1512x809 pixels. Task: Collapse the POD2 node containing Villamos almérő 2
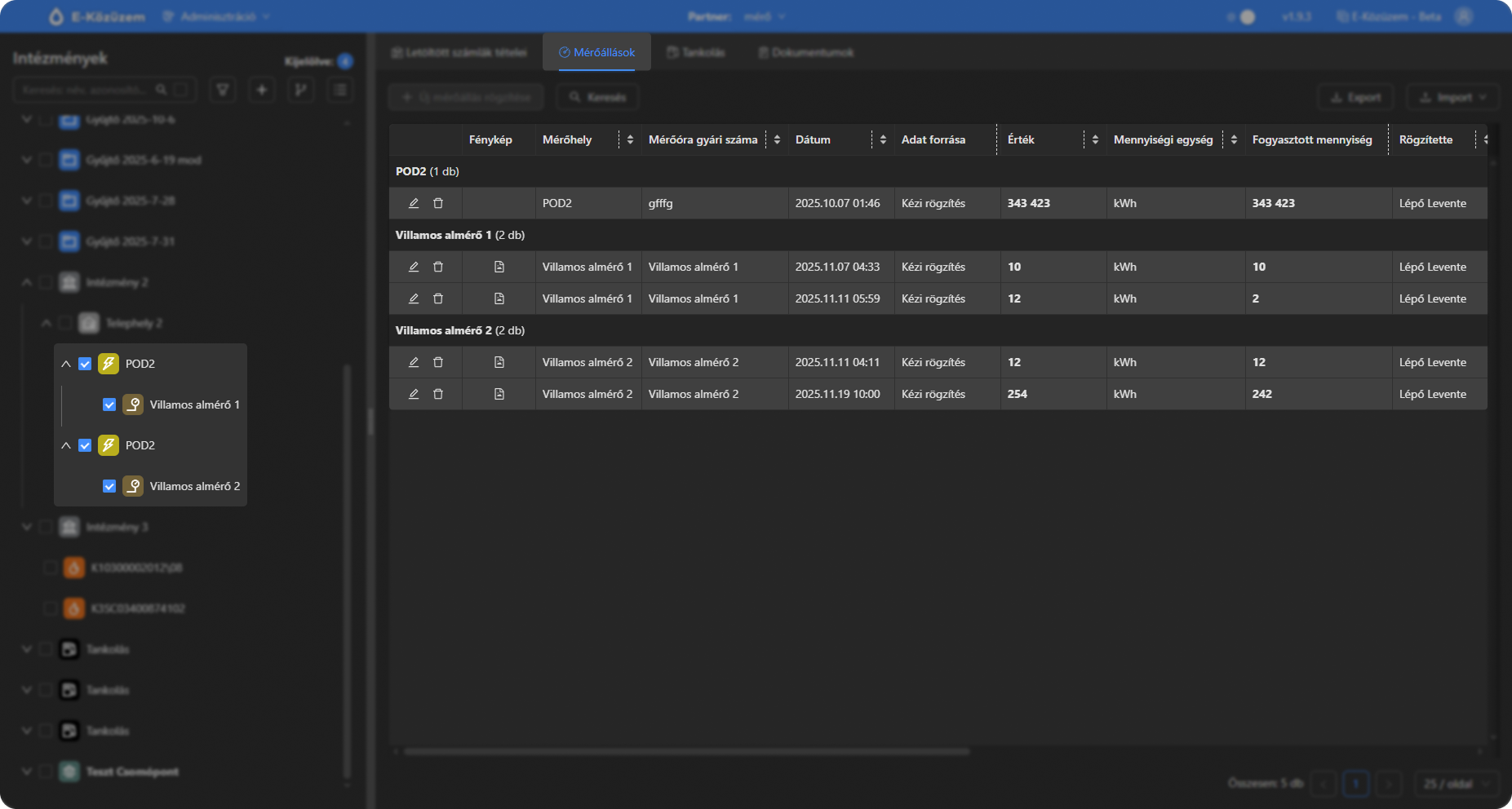66,445
